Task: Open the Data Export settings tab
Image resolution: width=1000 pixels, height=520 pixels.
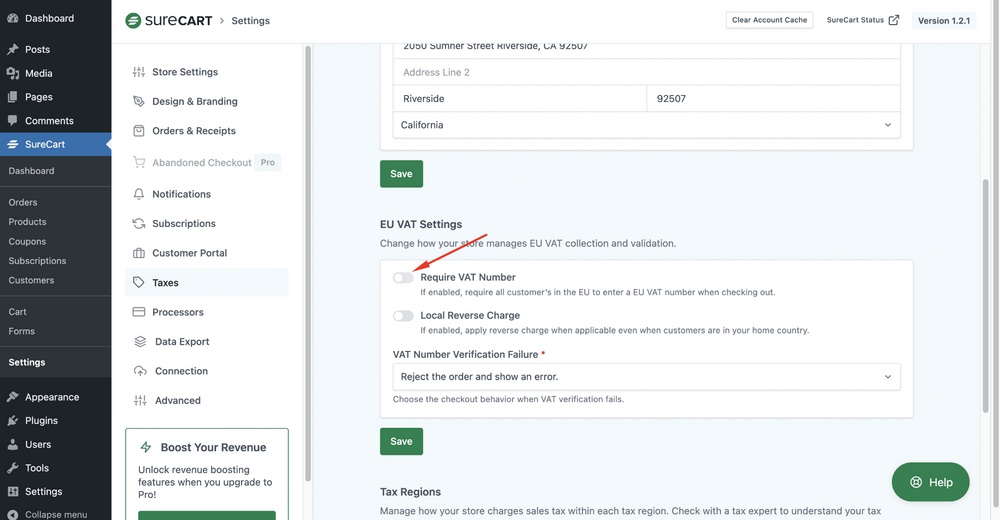Action: click(x=207, y=341)
